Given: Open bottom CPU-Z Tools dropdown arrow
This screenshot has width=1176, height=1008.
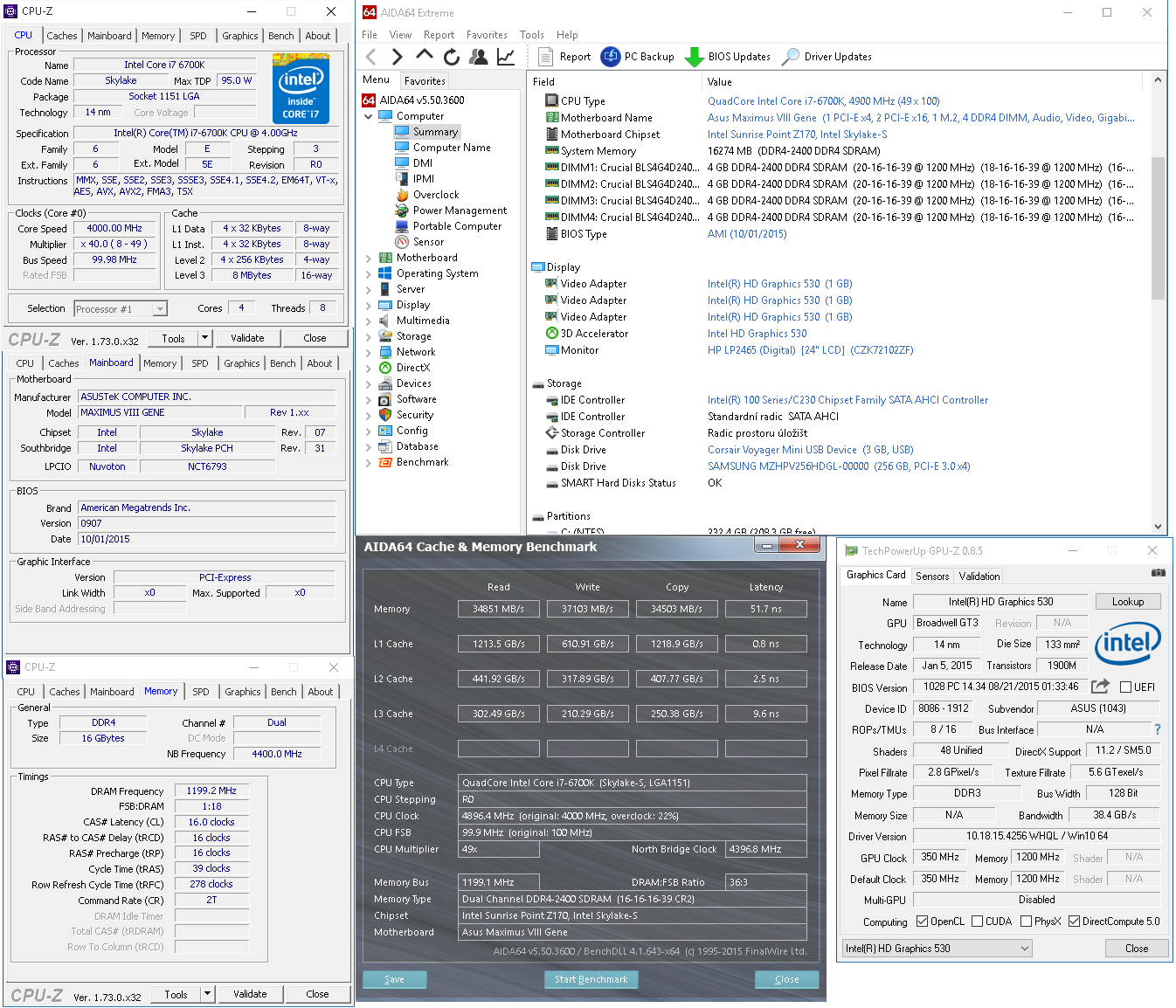Looking at the screenshot, I should (x=208, y=994).
